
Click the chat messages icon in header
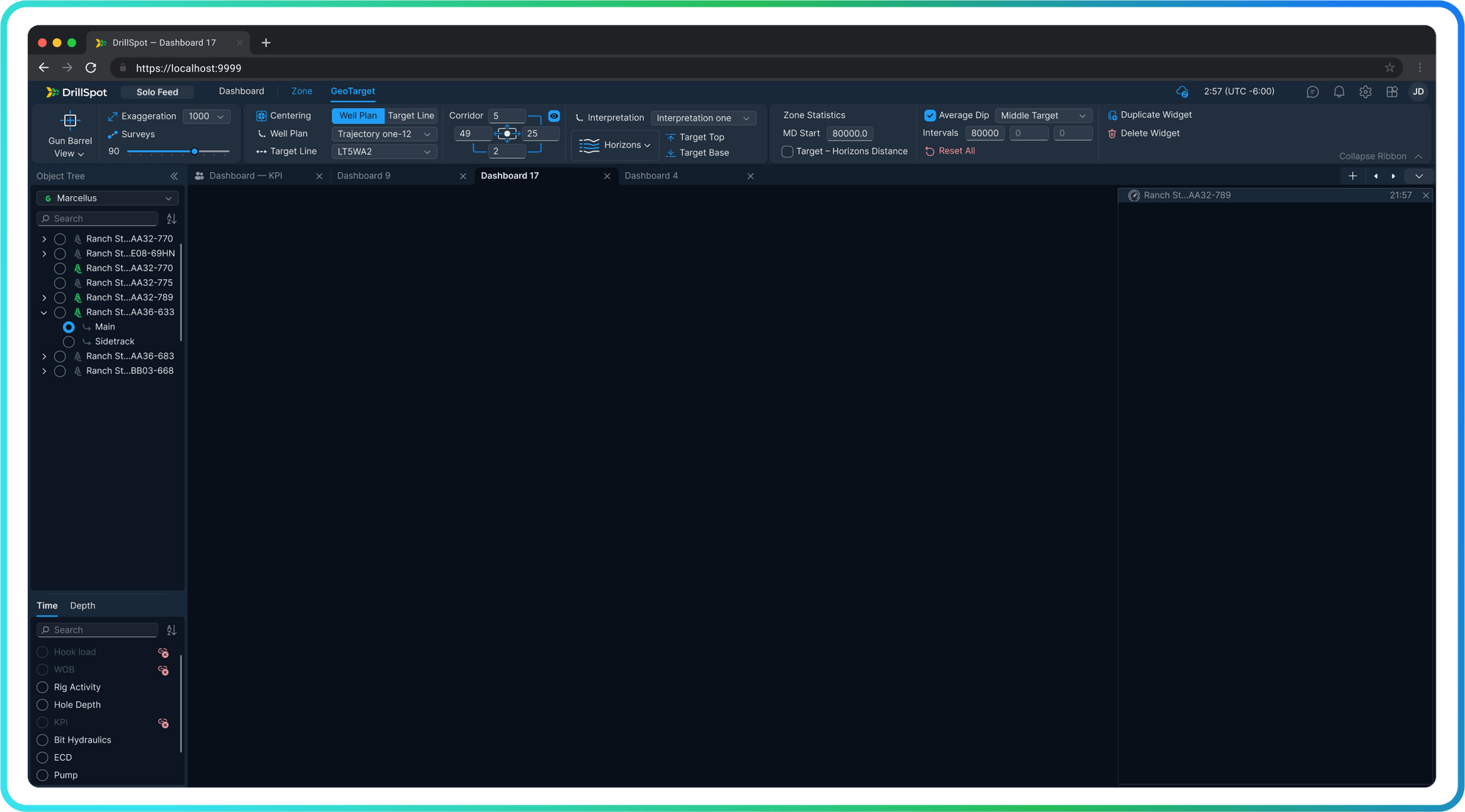(x=1313, y=92)
